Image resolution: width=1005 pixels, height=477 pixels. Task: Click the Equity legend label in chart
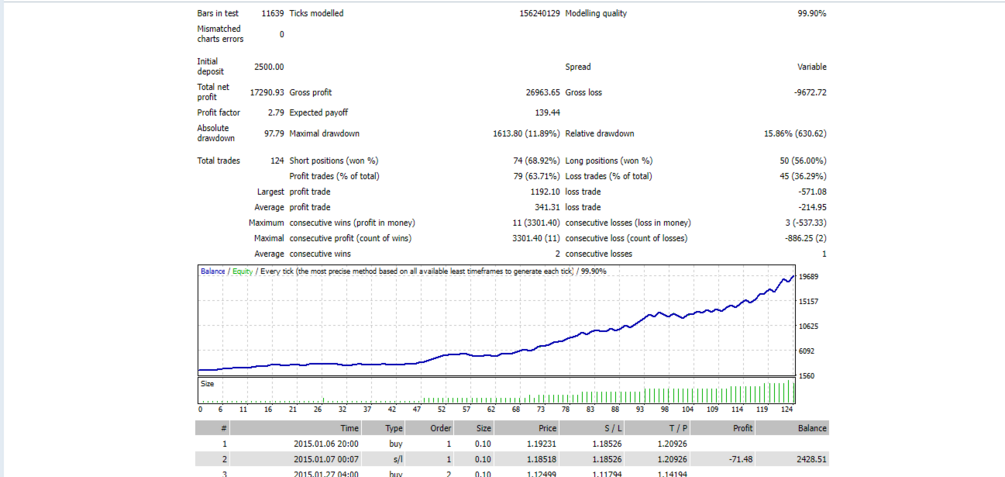point(242,271)
